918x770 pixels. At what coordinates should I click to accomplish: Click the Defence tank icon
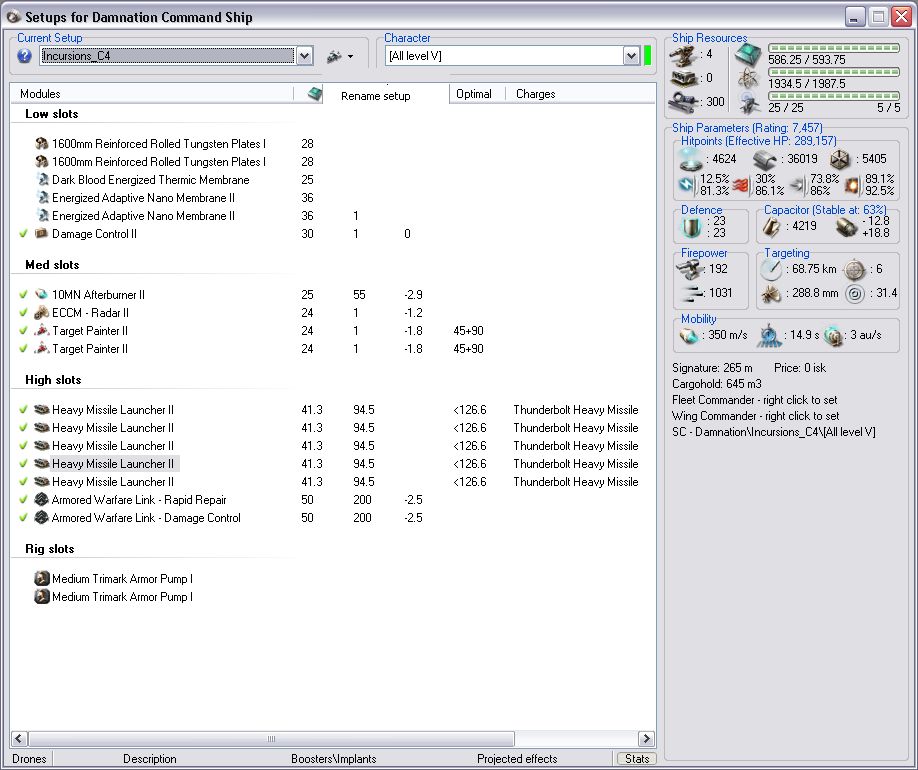click(x=691, y=227)
